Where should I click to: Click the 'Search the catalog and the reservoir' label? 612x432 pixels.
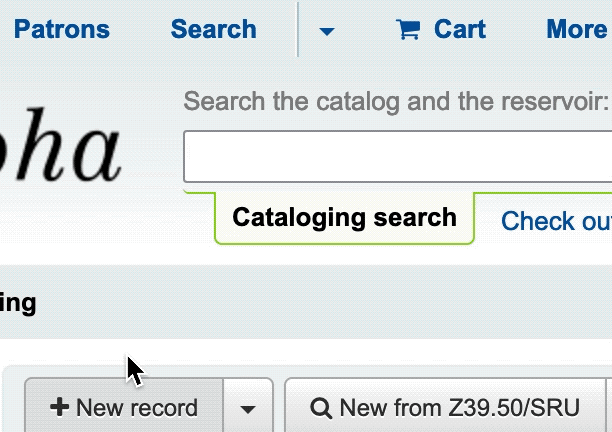point(396,101)
